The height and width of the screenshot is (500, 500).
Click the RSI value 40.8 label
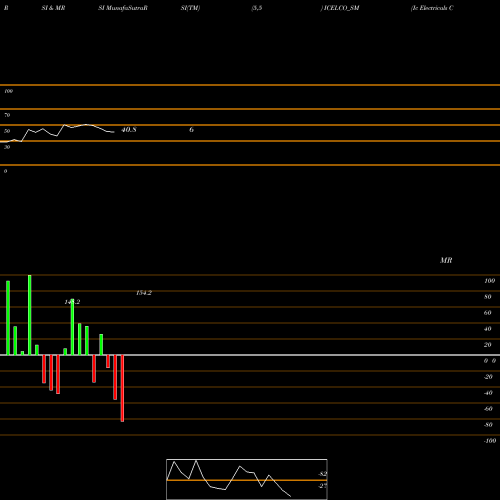click(x=129, y=130)
